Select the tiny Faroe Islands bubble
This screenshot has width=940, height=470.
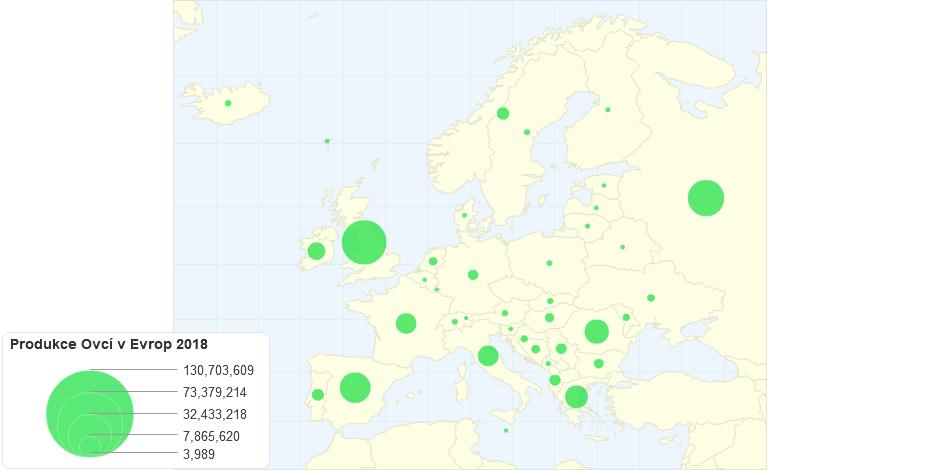point(327,141)
